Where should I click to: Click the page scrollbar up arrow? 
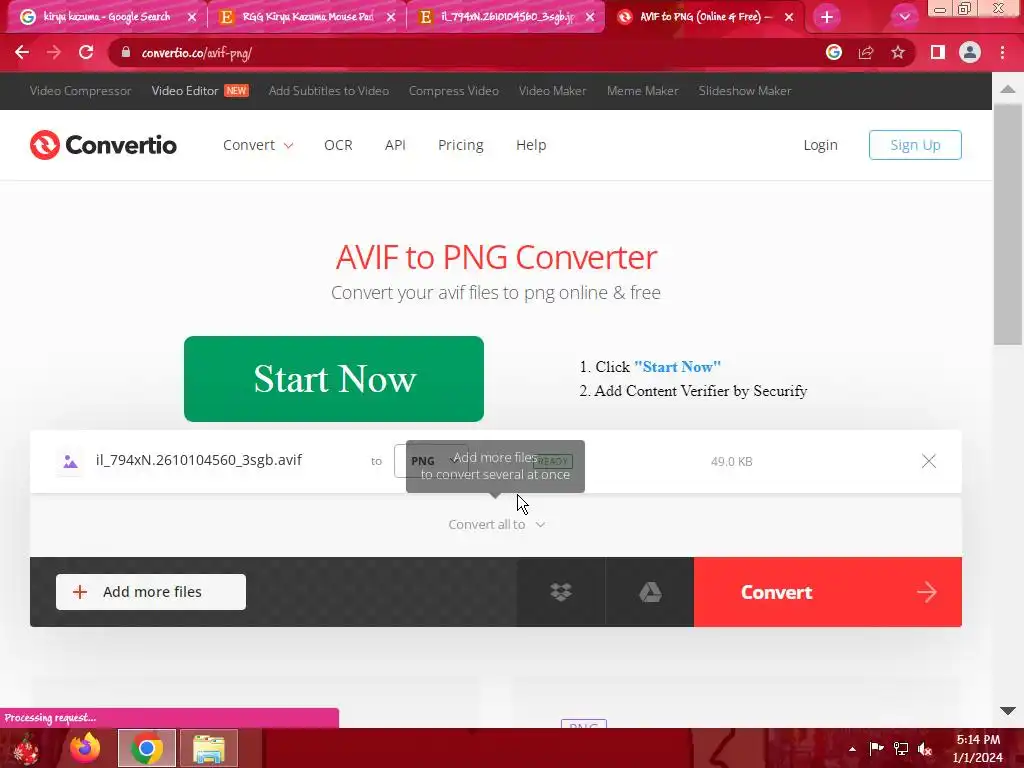1008,89
